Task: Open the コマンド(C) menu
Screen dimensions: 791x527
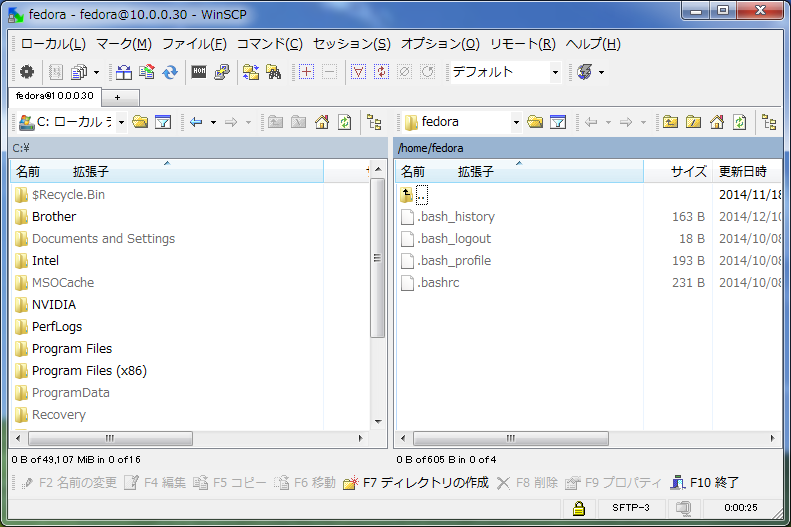Action: 269,44
